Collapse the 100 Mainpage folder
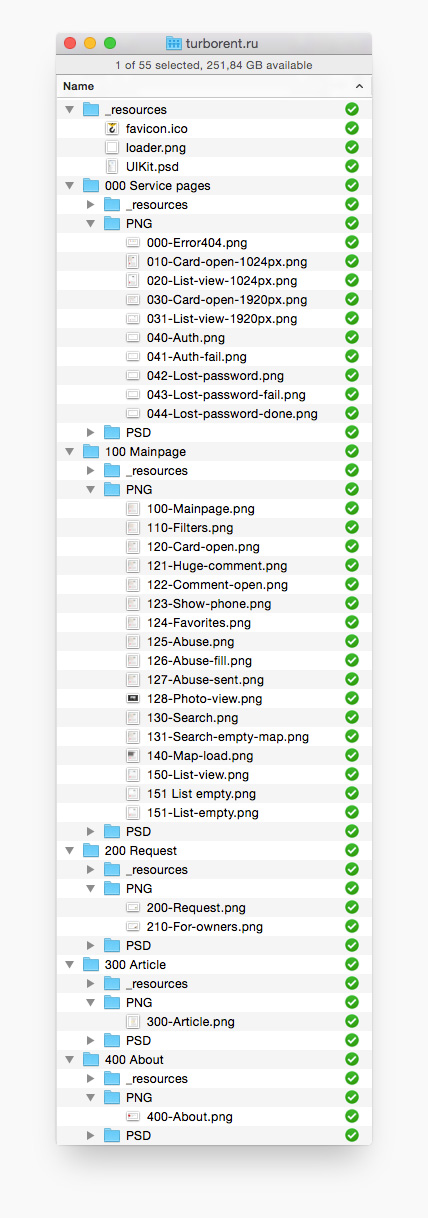The image size is (428, 1218). tap(69, 452)
